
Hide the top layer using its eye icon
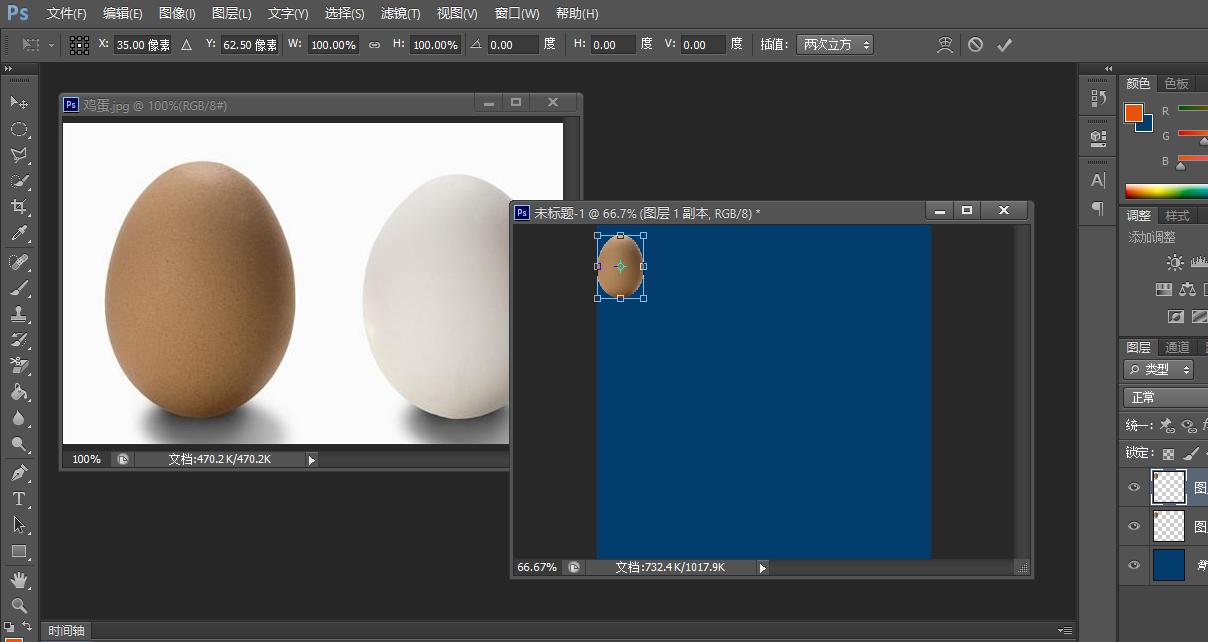point(1134,487)
